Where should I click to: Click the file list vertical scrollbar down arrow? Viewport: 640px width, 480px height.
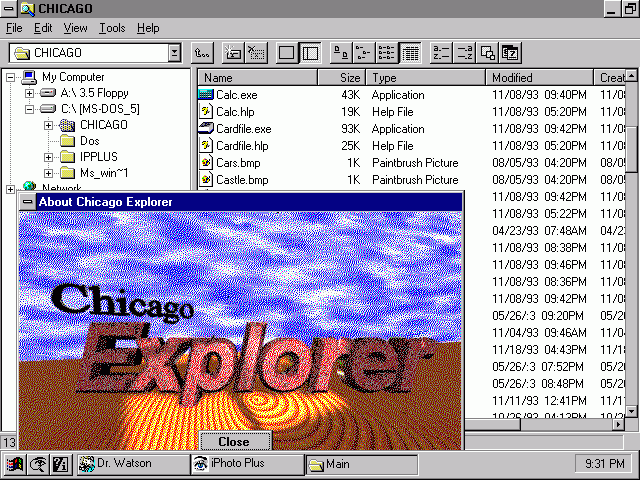click(x=632, y=411)
